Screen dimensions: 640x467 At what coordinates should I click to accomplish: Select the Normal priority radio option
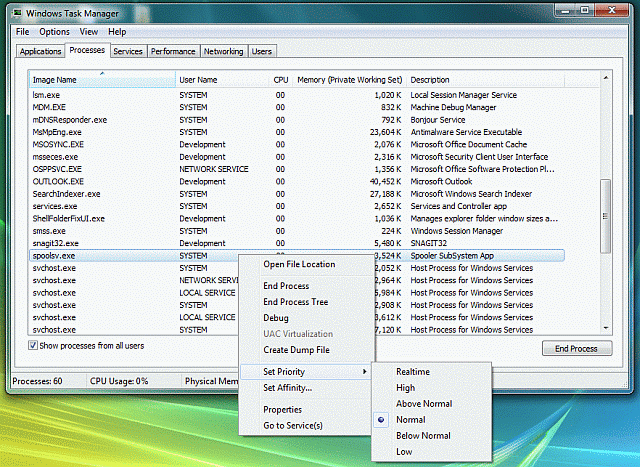point(410,420)
